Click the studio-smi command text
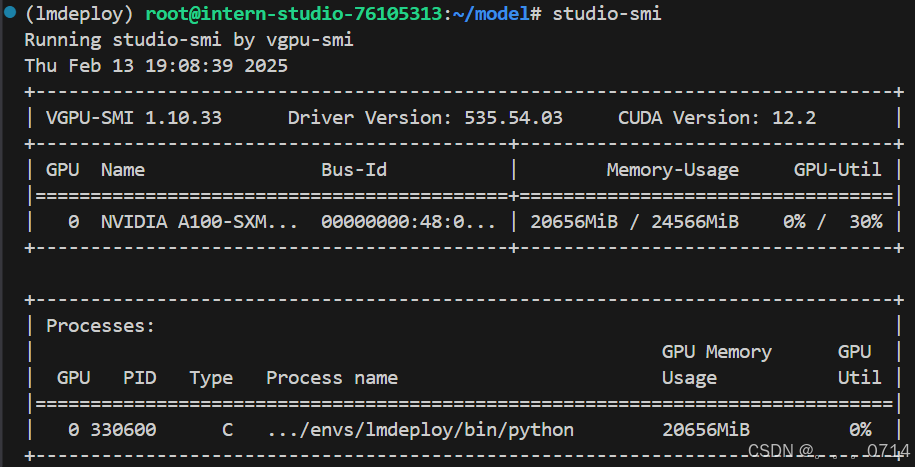This screenshot has width=915, height=467. point(607,13)
